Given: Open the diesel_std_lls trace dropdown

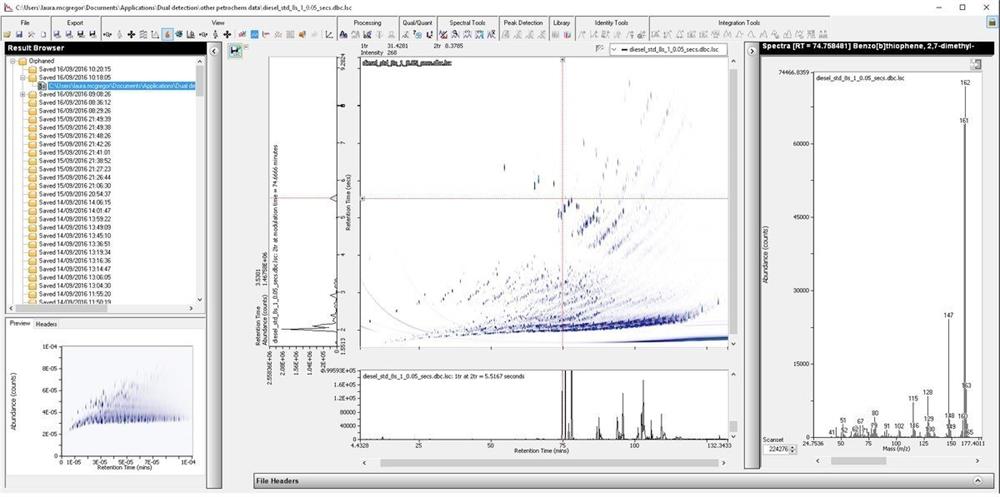Looking at the screenshot, I should 613,48.
